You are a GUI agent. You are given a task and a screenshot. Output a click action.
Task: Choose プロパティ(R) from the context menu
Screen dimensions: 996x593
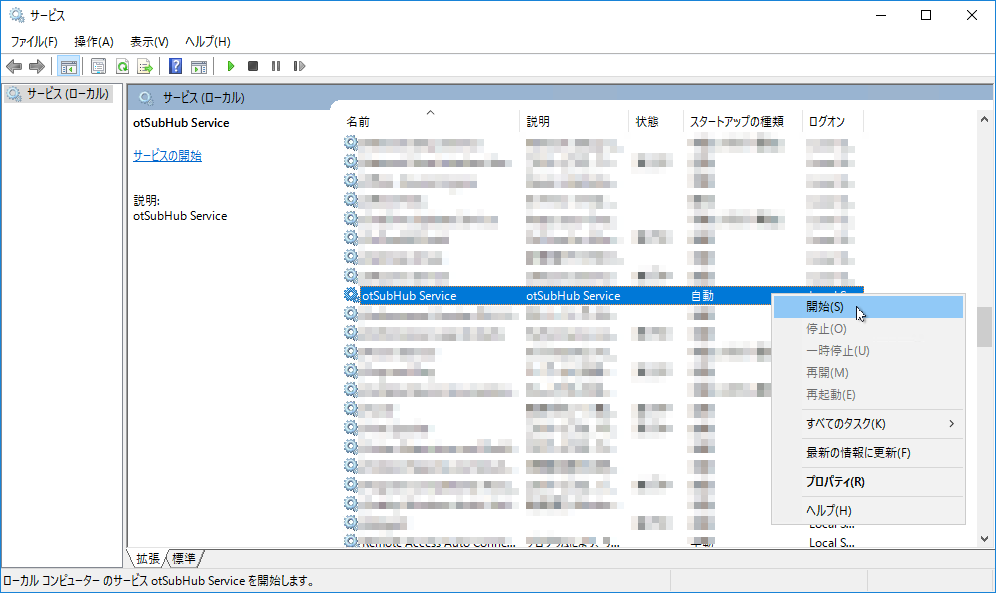[x=835, y=482]
